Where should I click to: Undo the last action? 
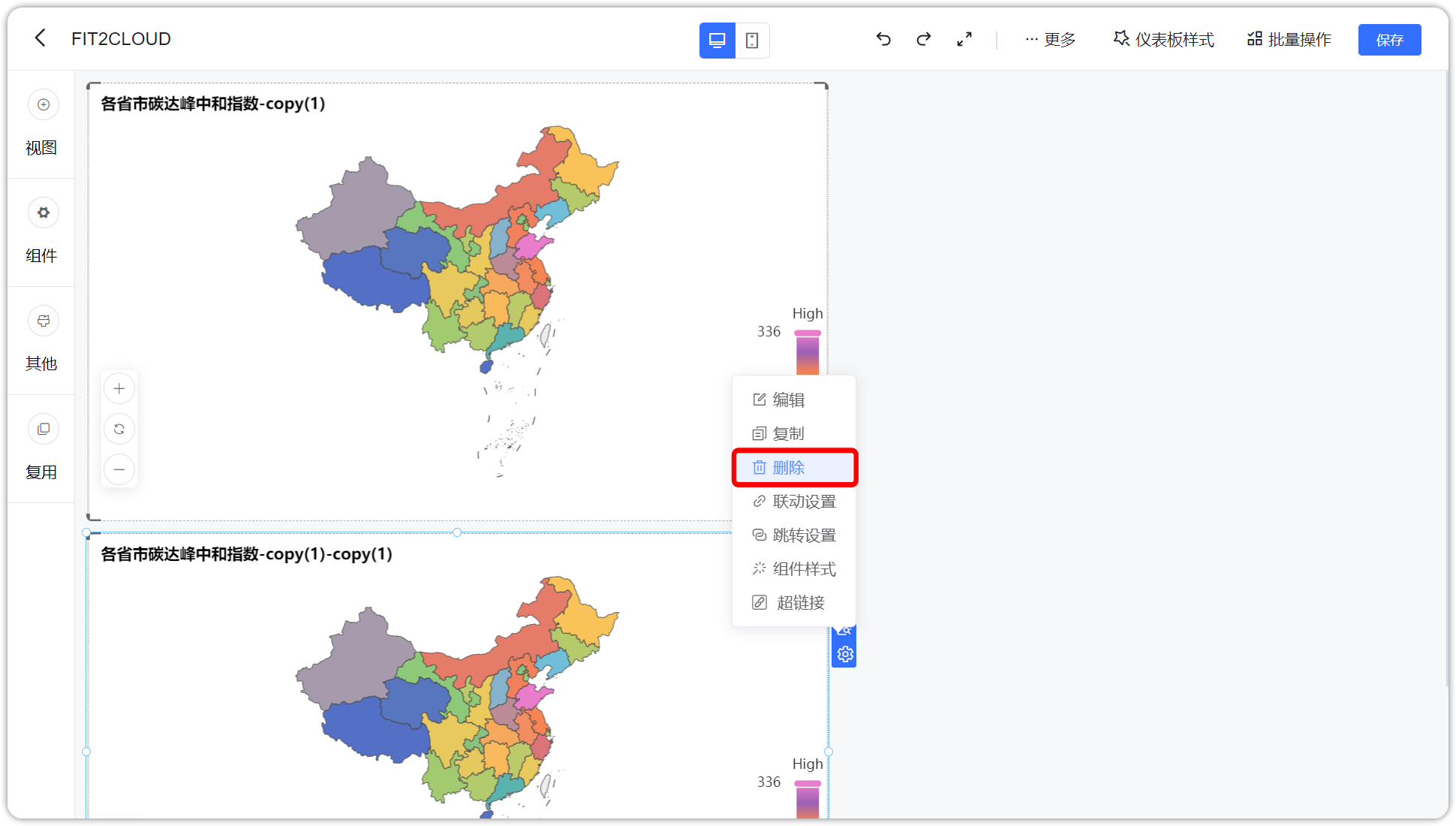pyautogui.click(x=883, y=39)
